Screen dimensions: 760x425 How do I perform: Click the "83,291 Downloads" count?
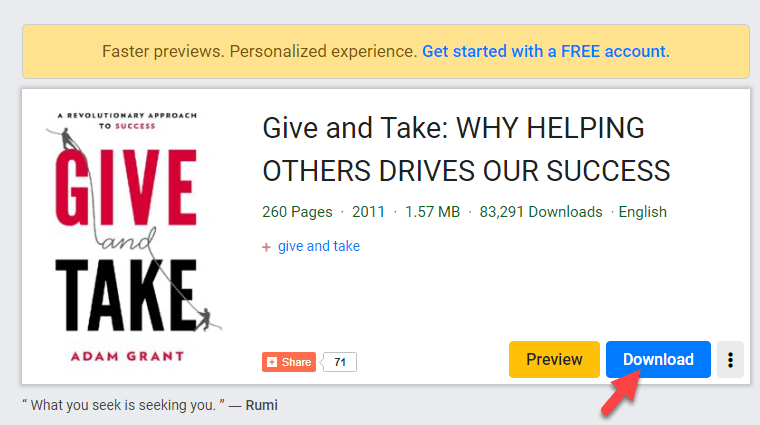pos(541,212)
